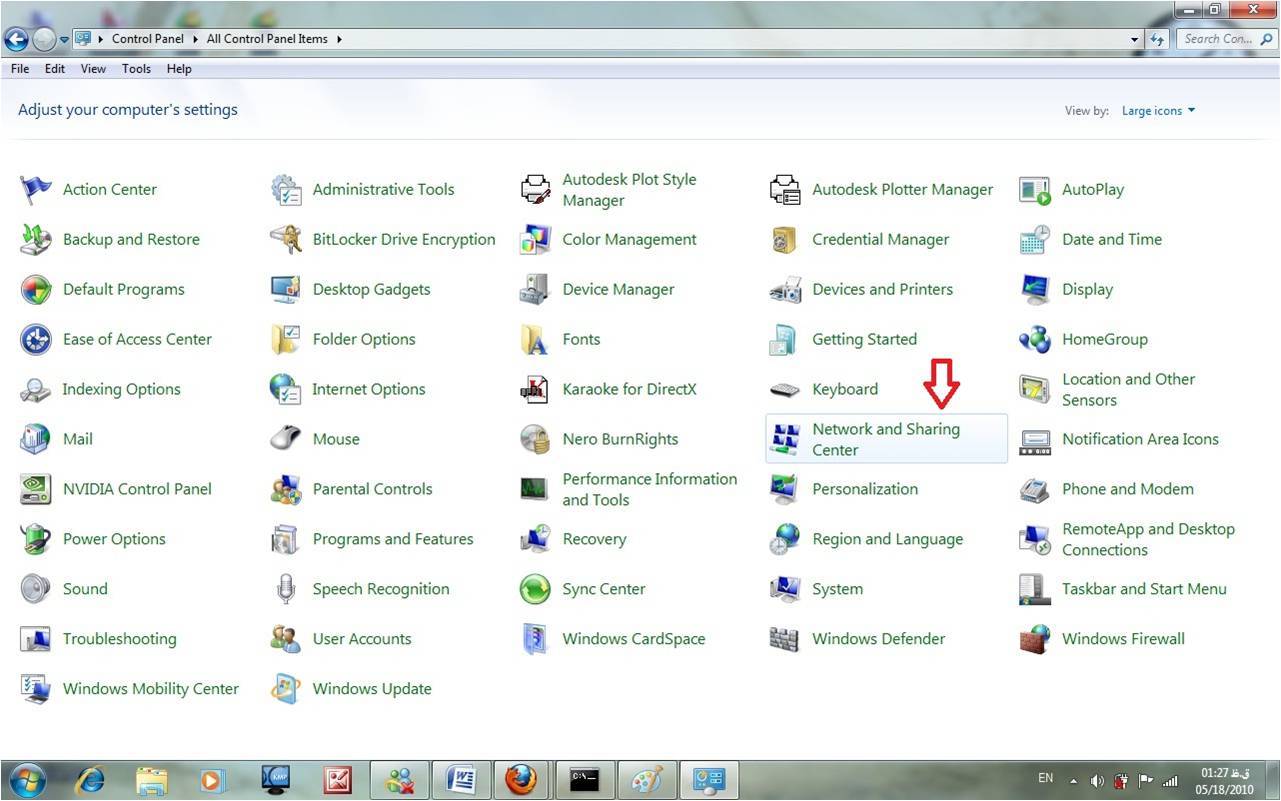This screenshot has height=801, width=1281.
Task: Click the address bar refresh button
Action: [1158, 39]
